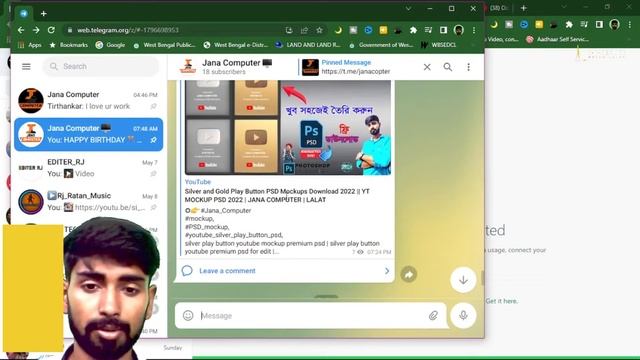Open Aadhaar Self Servic bookmark in background window
This screenshot has height=360, width=640.
pos(558,40)
